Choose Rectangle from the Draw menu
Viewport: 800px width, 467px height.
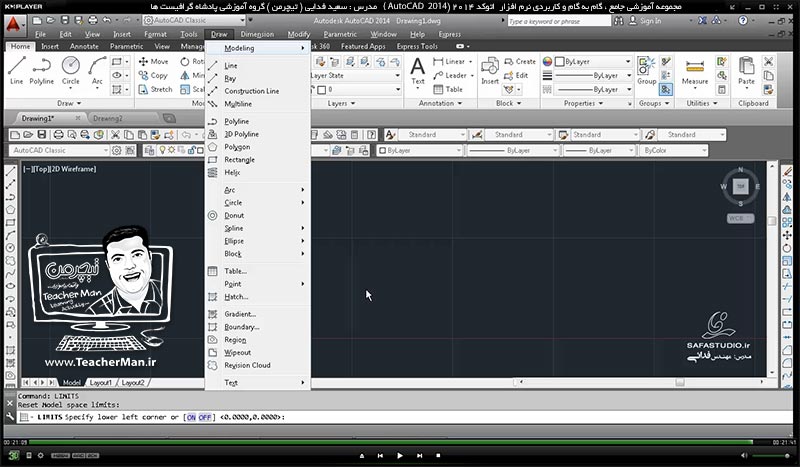pyautogui.click(x=258, y=159)
